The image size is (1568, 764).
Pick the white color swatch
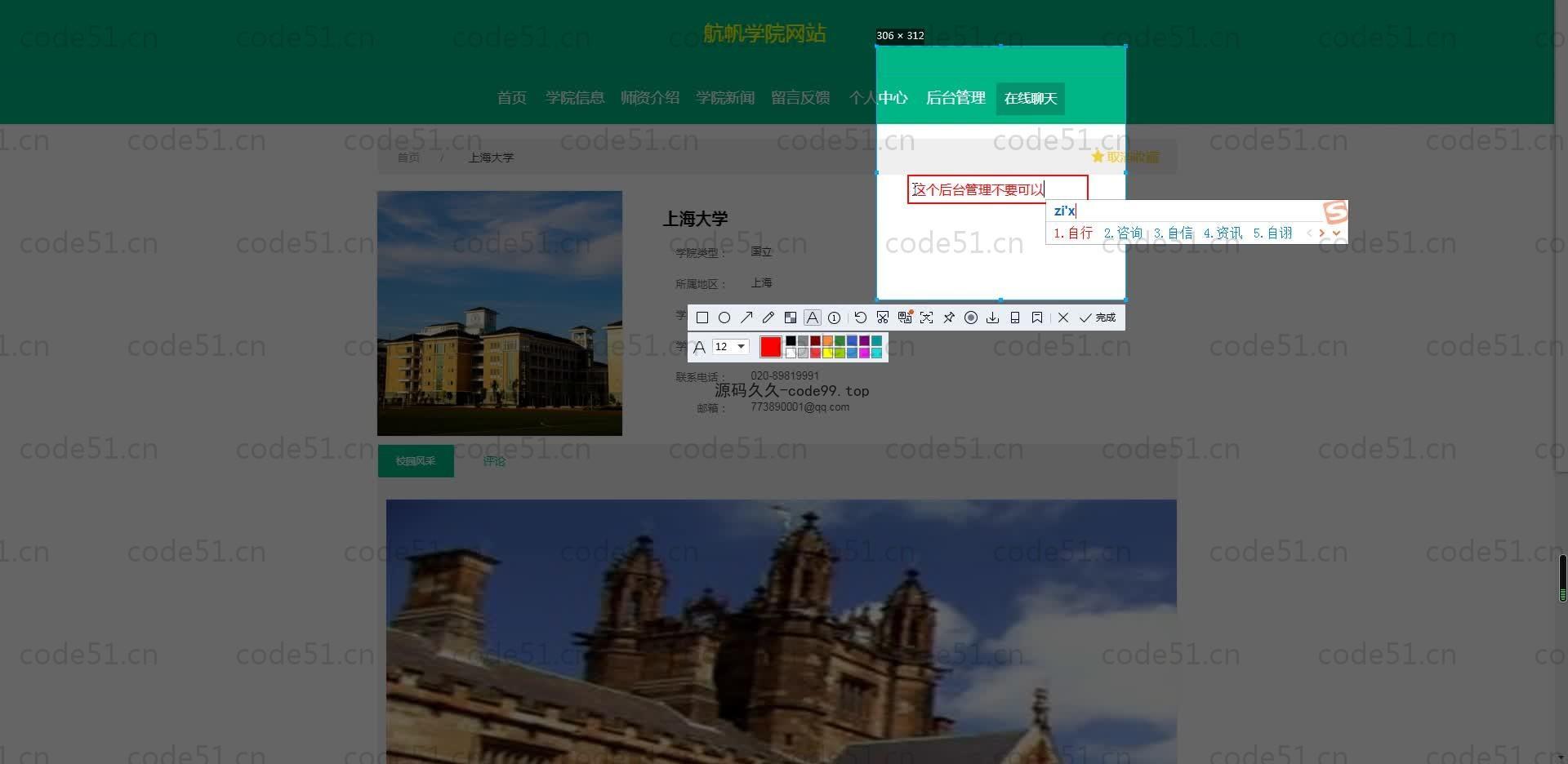[791, 353]
